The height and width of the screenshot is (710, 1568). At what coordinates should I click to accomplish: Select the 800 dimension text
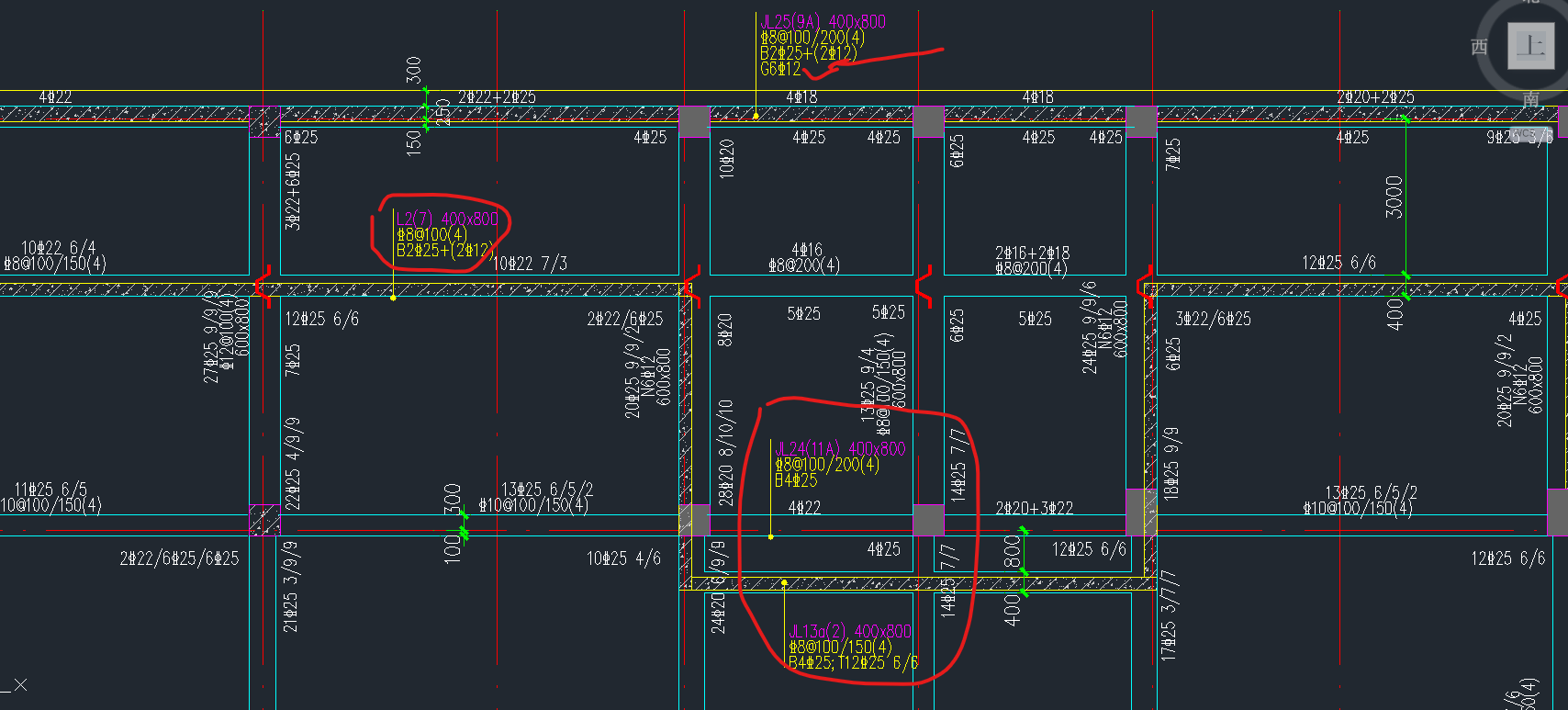click(1012, 552)
